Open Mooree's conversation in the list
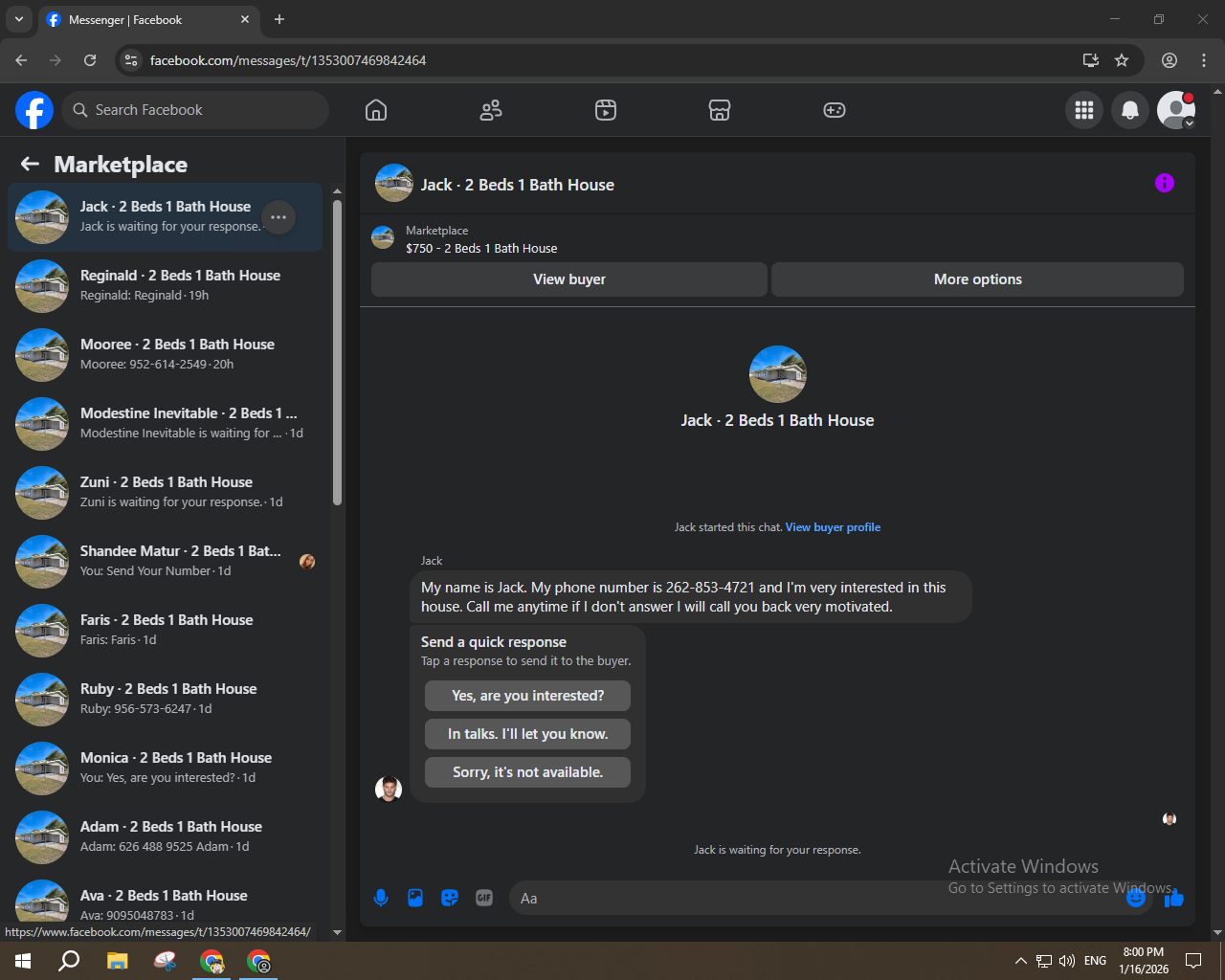 (x=165, y=355)
